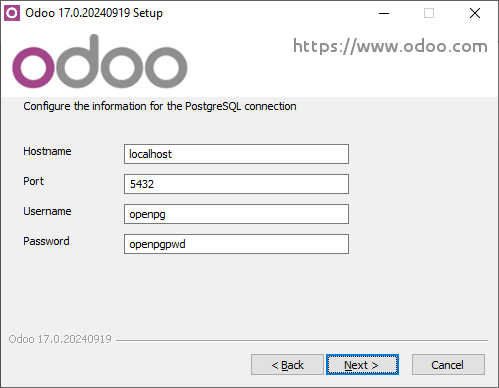Proceed with the Next > button
This screenshot has width=499, height=388.
(362, 365)
